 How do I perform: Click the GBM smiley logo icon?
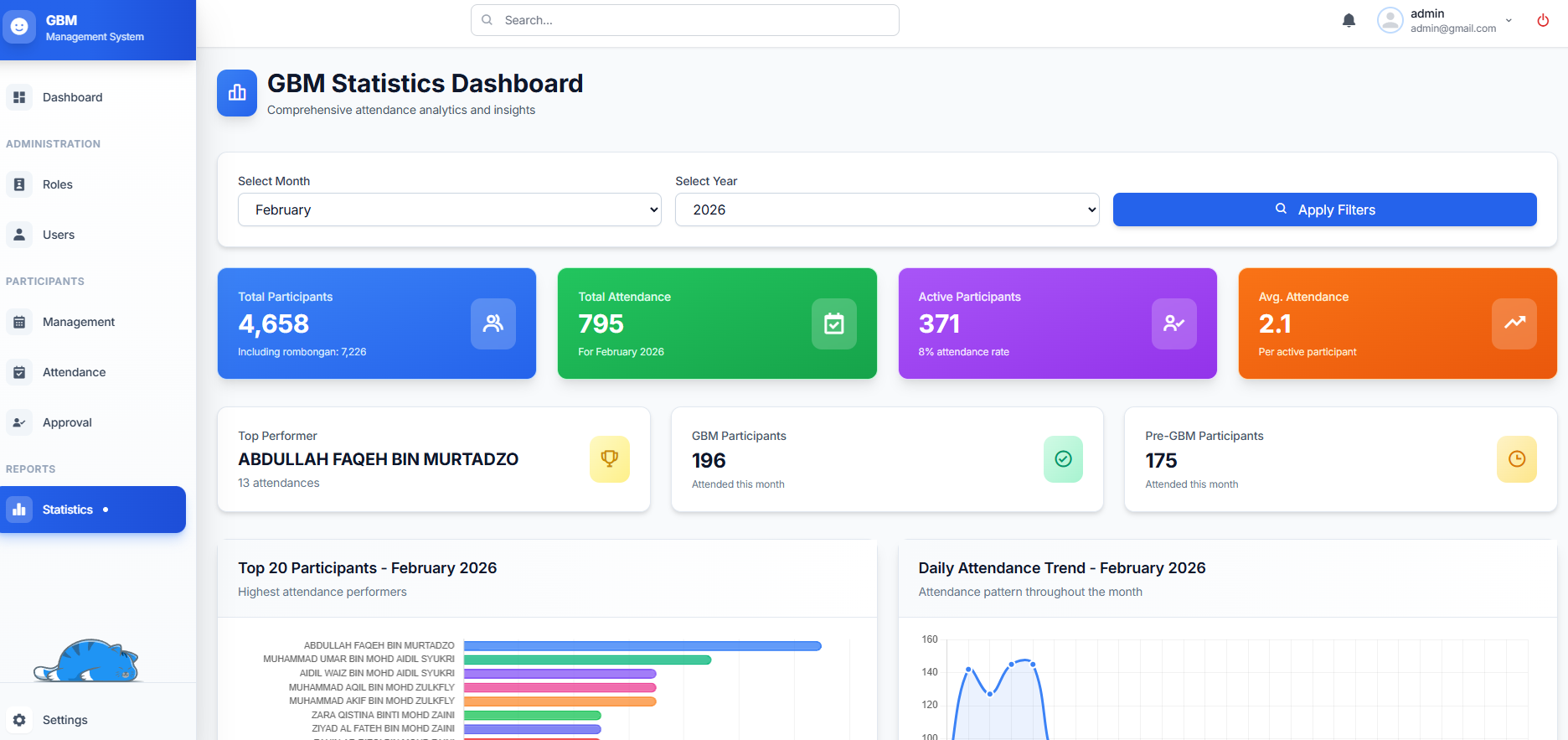coord(19,27)
